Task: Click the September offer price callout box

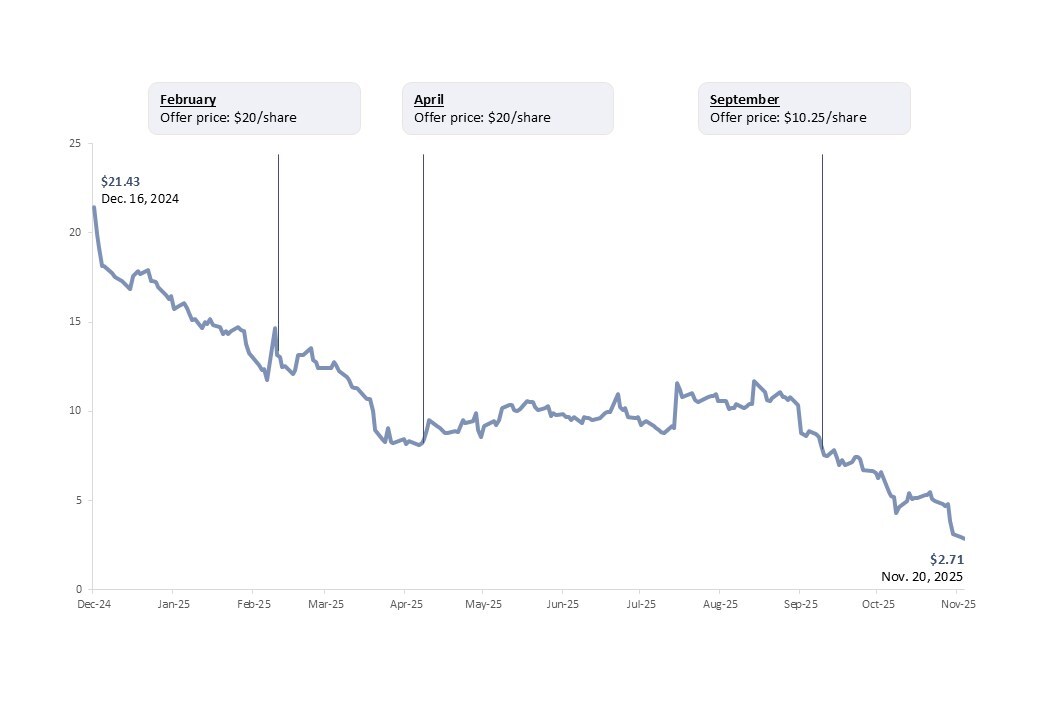Action: (804, 108)
